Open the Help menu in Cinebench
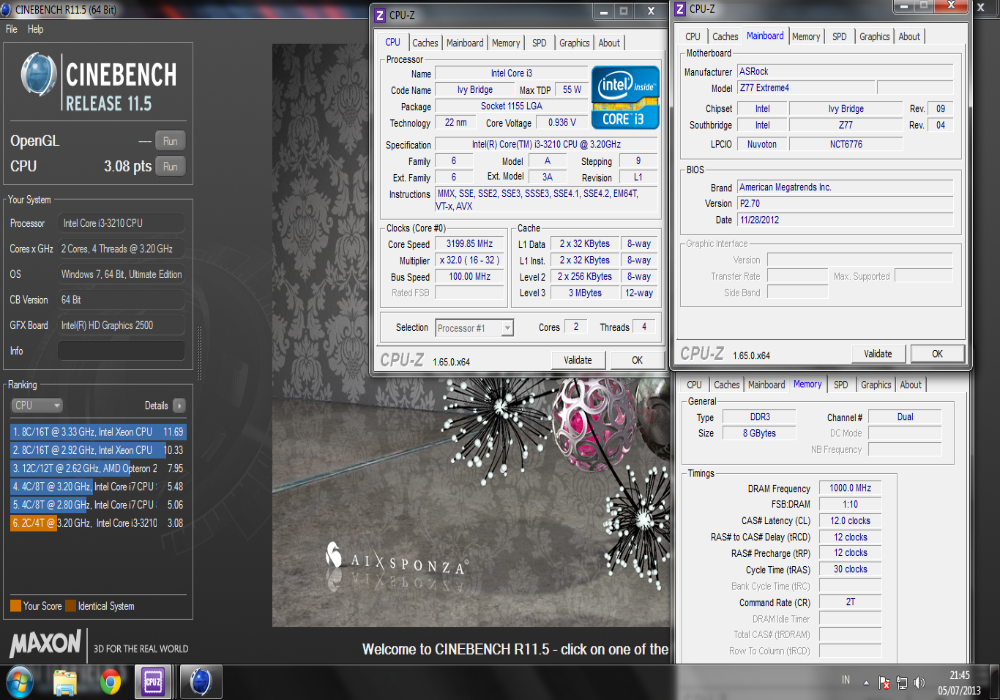1000x700 pixels. pos(35,29)
